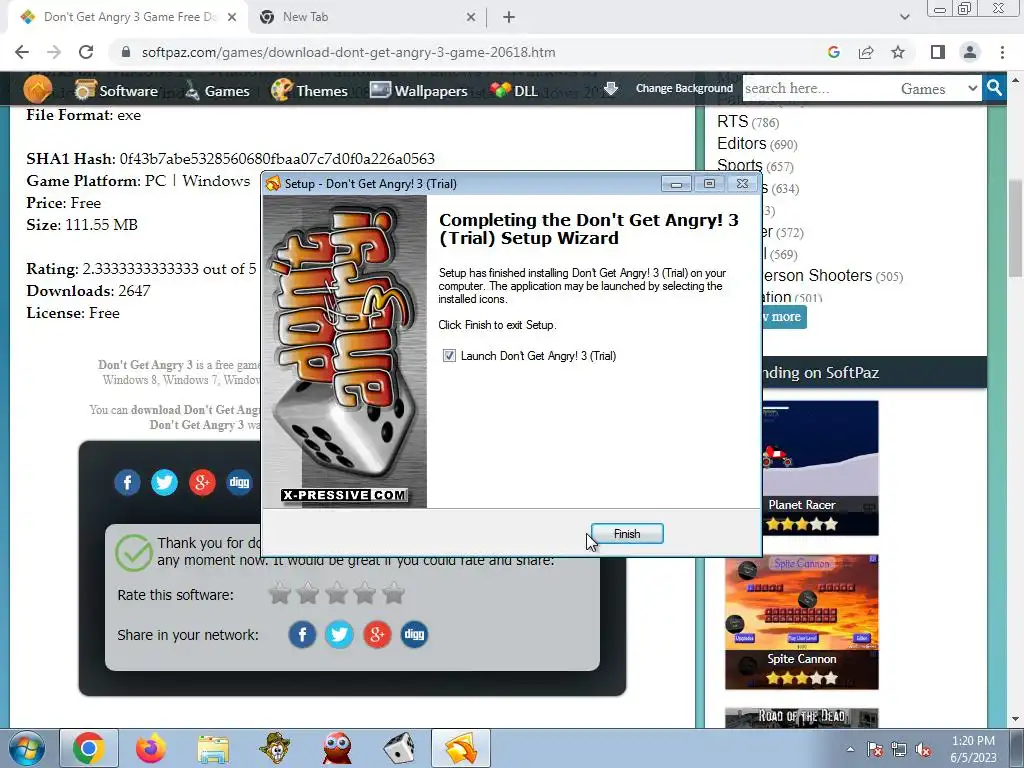This screenshot has height=768, width=1024.
Task: Share on Facebook in Share in your network
Action: [x=302, y=634]
